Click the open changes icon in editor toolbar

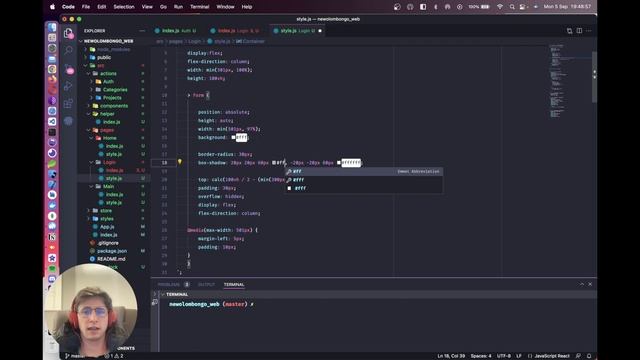pos(569,31)
